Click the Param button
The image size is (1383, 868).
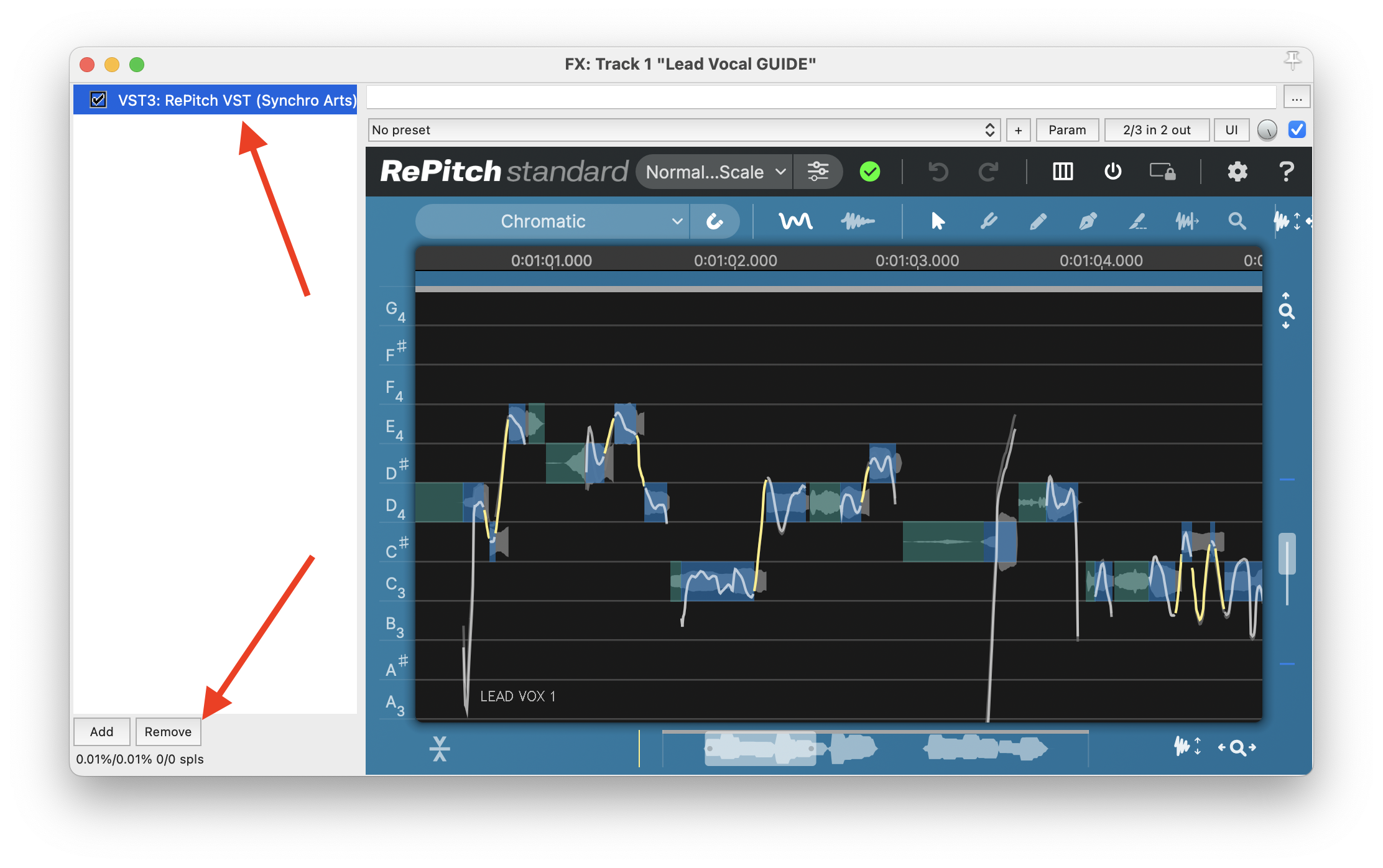point(1066,130)
